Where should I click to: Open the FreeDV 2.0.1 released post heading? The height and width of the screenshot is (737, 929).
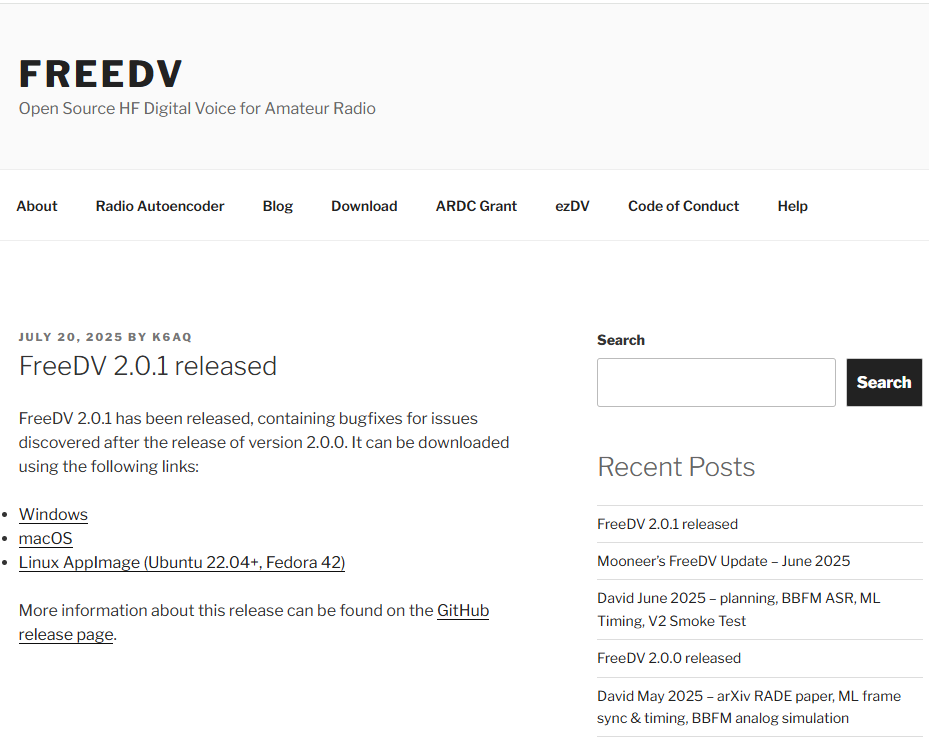tap(148, 366)
